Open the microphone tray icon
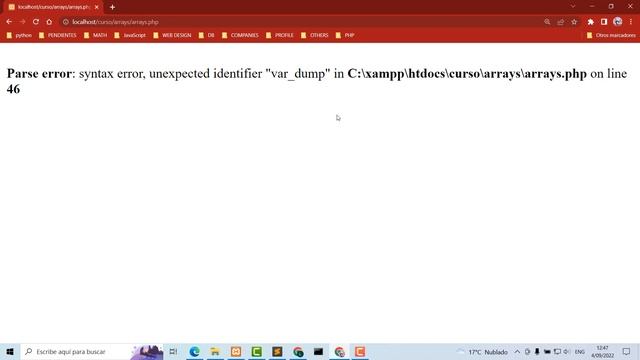Viewport: 640px width, 360px height. click(537, 352)
